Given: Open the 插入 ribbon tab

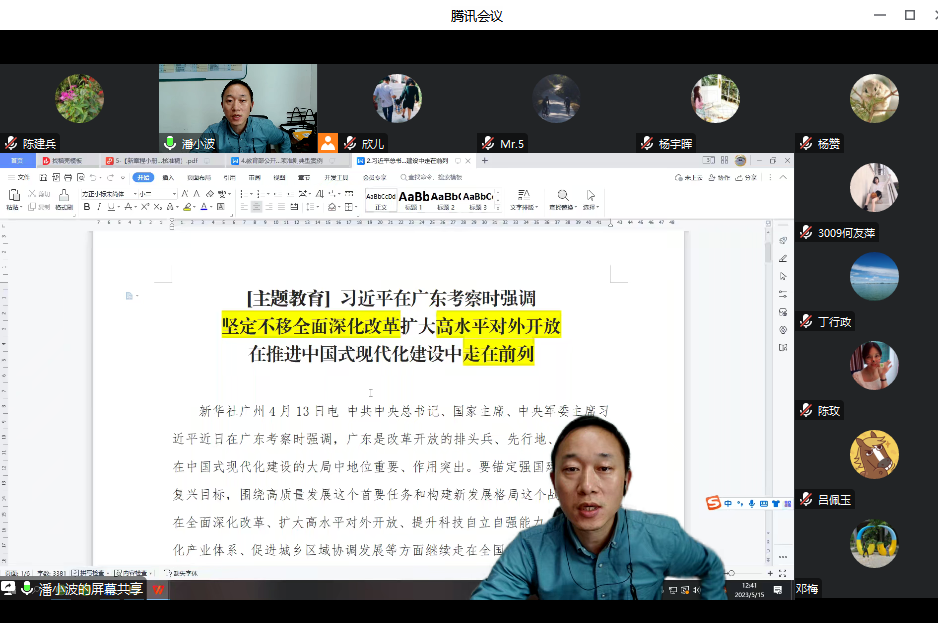Looking at the screenshot, I should 169,178.
